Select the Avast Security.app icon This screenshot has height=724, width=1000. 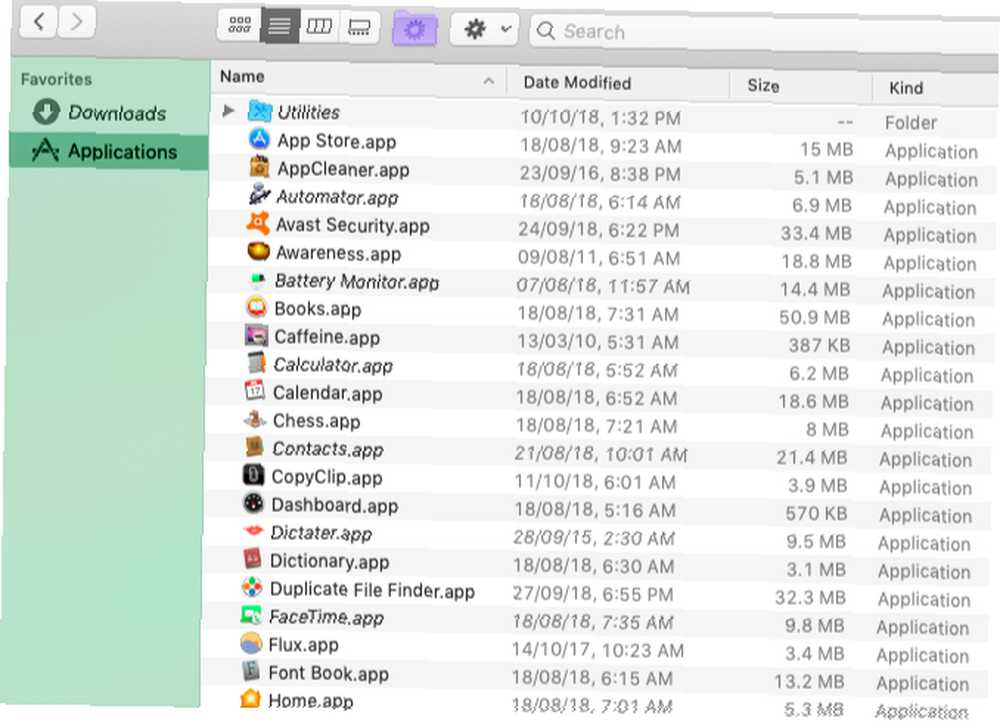(x=258, y=223)
